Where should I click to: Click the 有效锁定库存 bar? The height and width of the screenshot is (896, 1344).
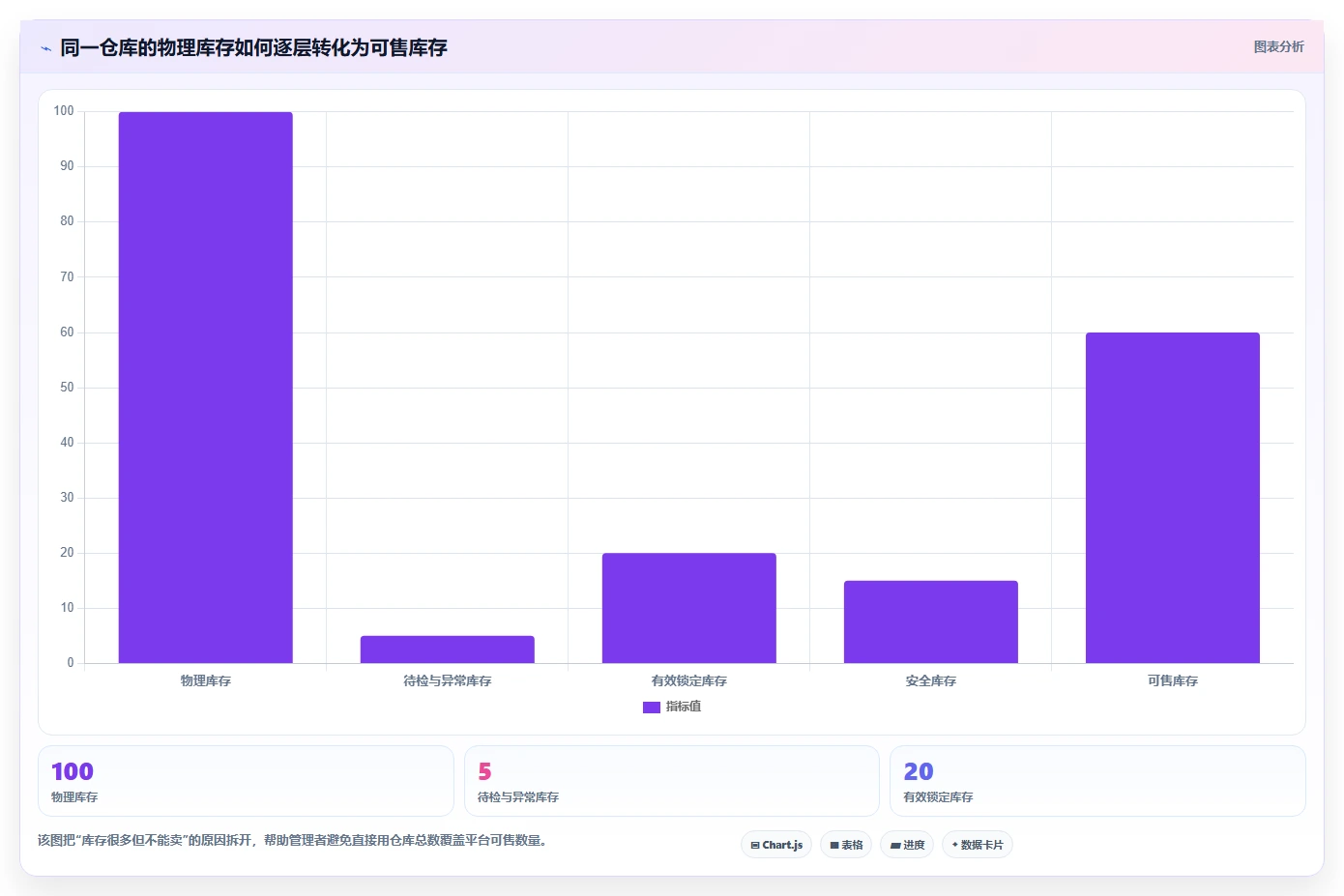688,608
